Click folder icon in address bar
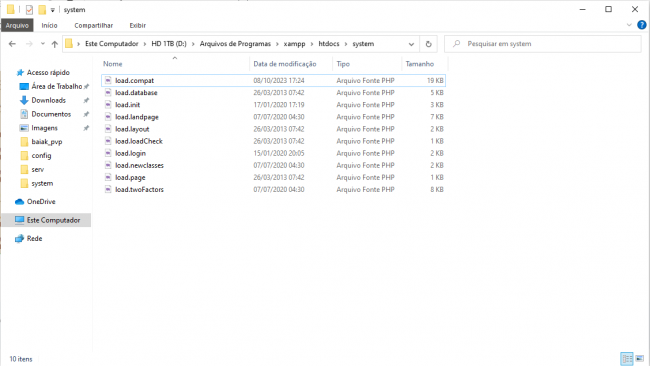The width and height of the screenshot is (650, 366). [x=69, y=44]
